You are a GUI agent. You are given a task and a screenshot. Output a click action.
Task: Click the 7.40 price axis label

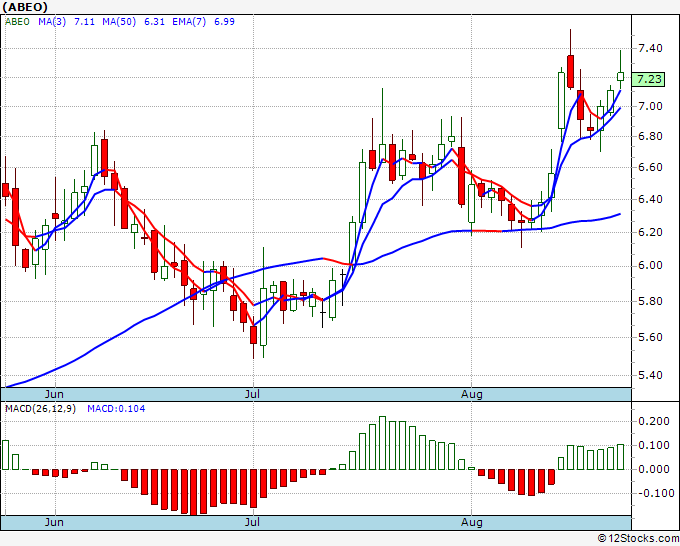pos(651,48)
